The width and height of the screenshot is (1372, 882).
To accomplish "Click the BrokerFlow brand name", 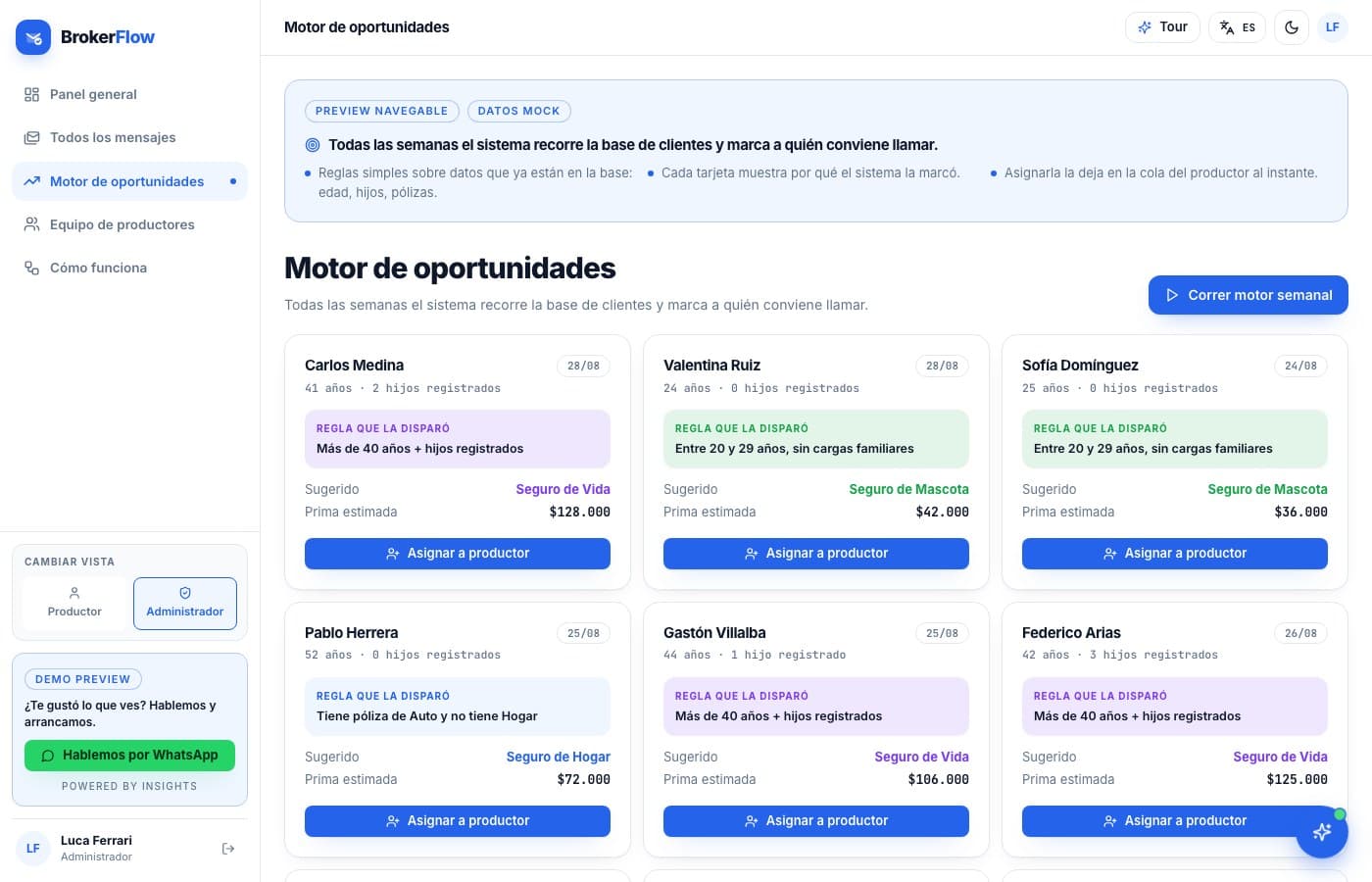I will point(108,37).
